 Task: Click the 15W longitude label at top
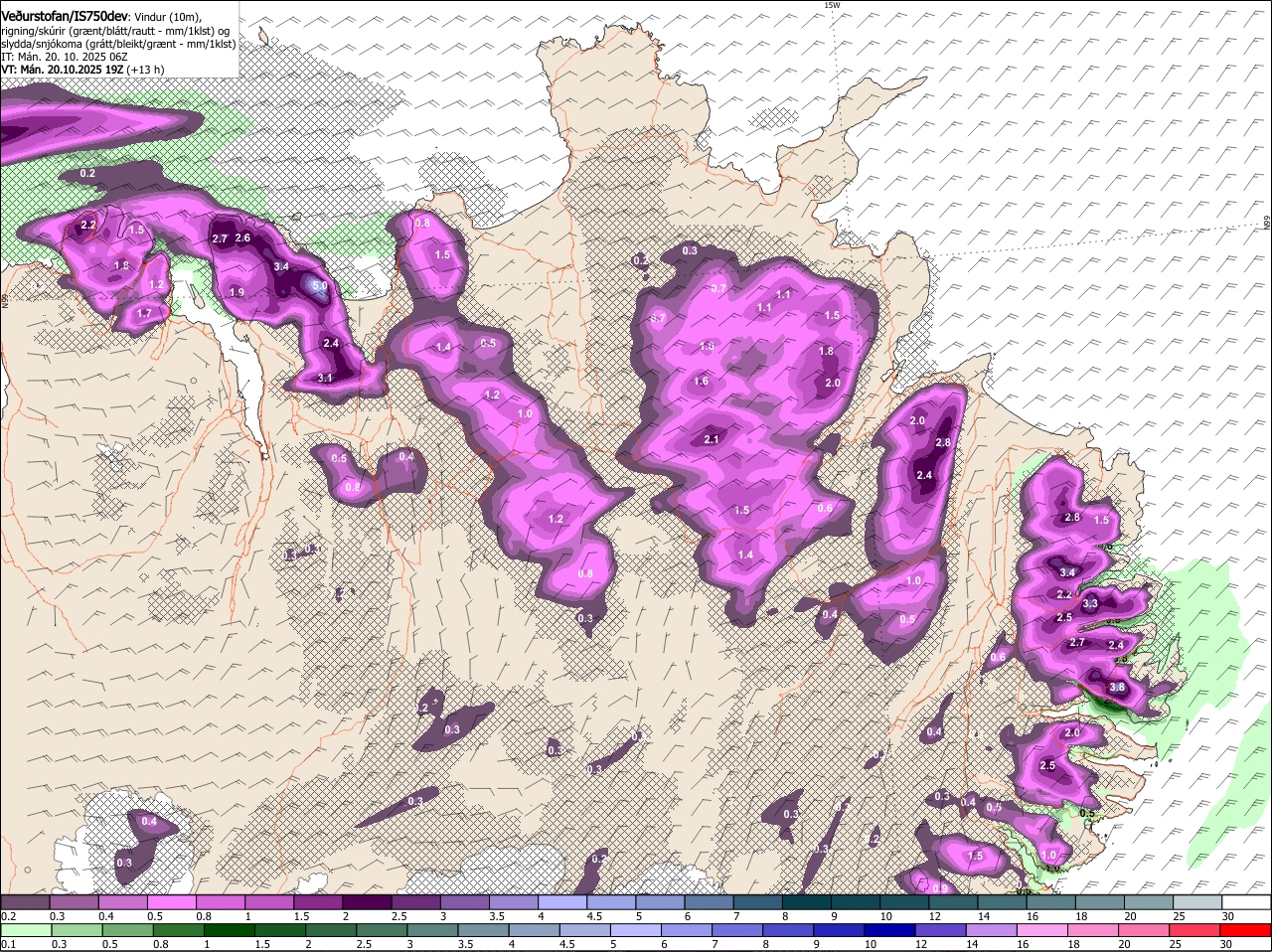click(x=832, y=6)
